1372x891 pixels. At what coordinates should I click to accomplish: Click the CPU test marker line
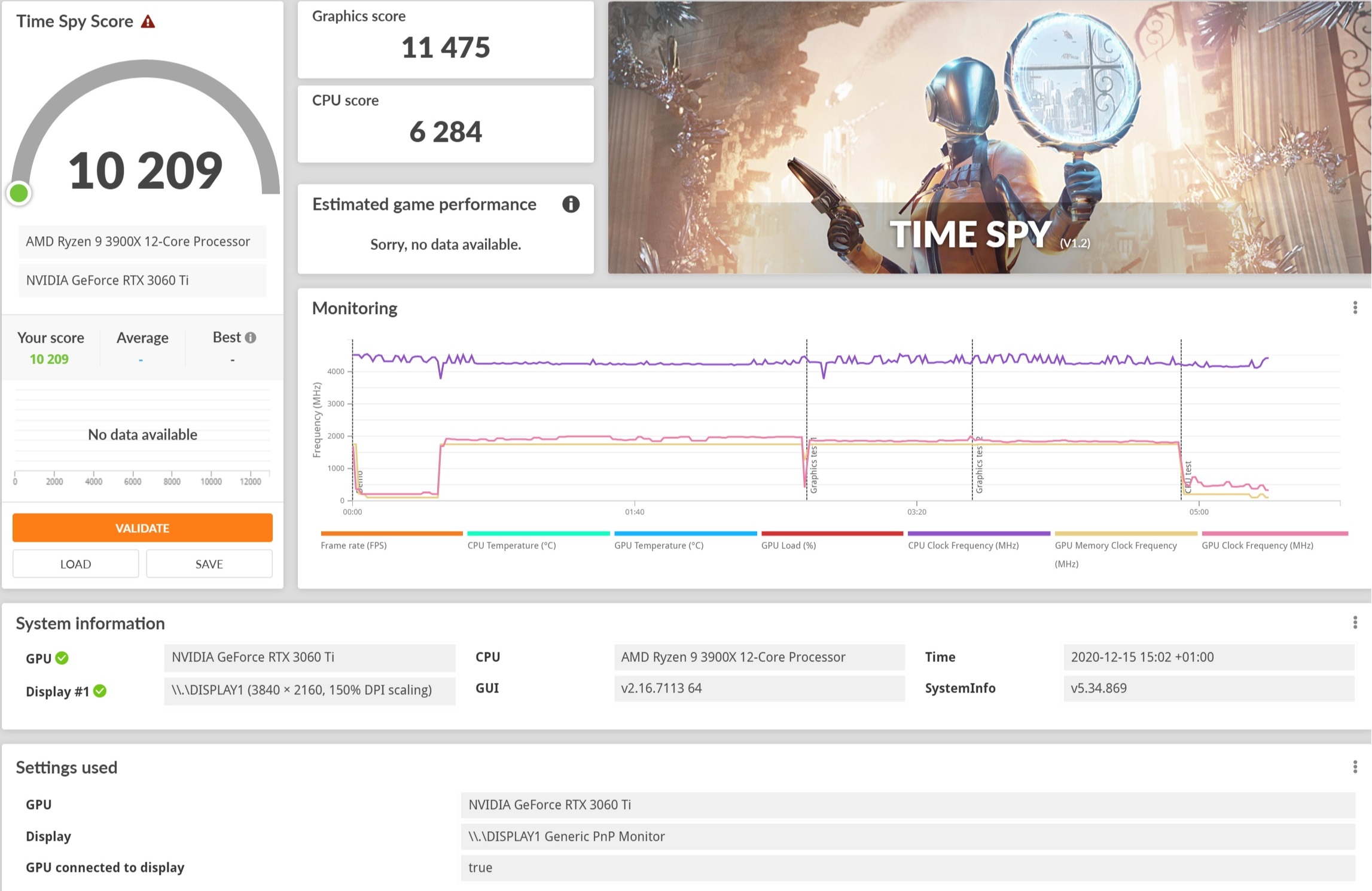[x=1181, y=419]
